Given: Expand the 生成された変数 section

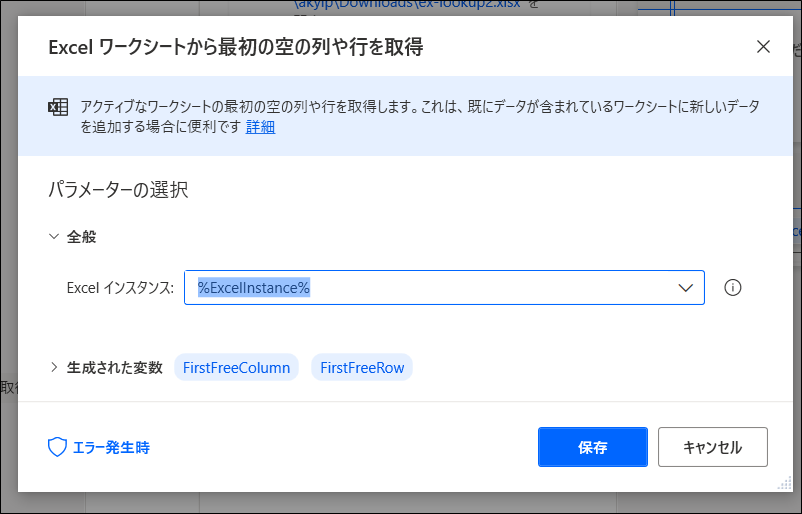Looking at the screenshot, I should pyautogui.click(x=54, y=367).
